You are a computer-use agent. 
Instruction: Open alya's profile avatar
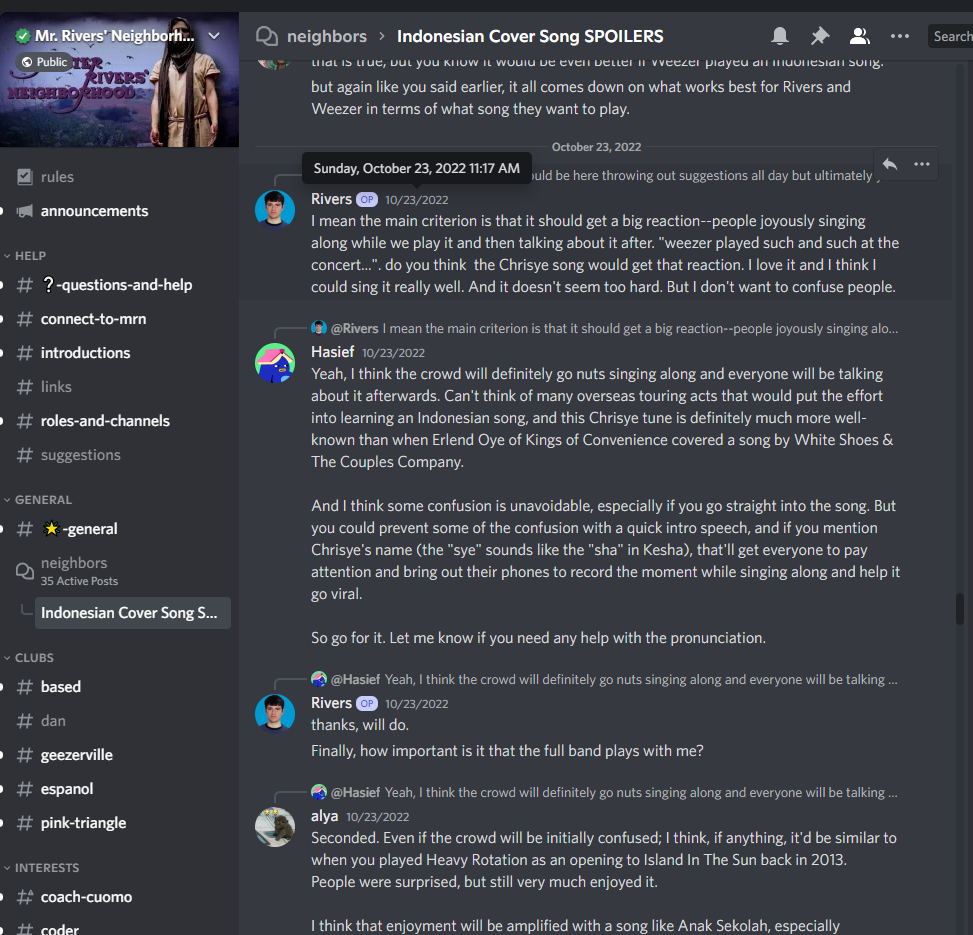275,827
